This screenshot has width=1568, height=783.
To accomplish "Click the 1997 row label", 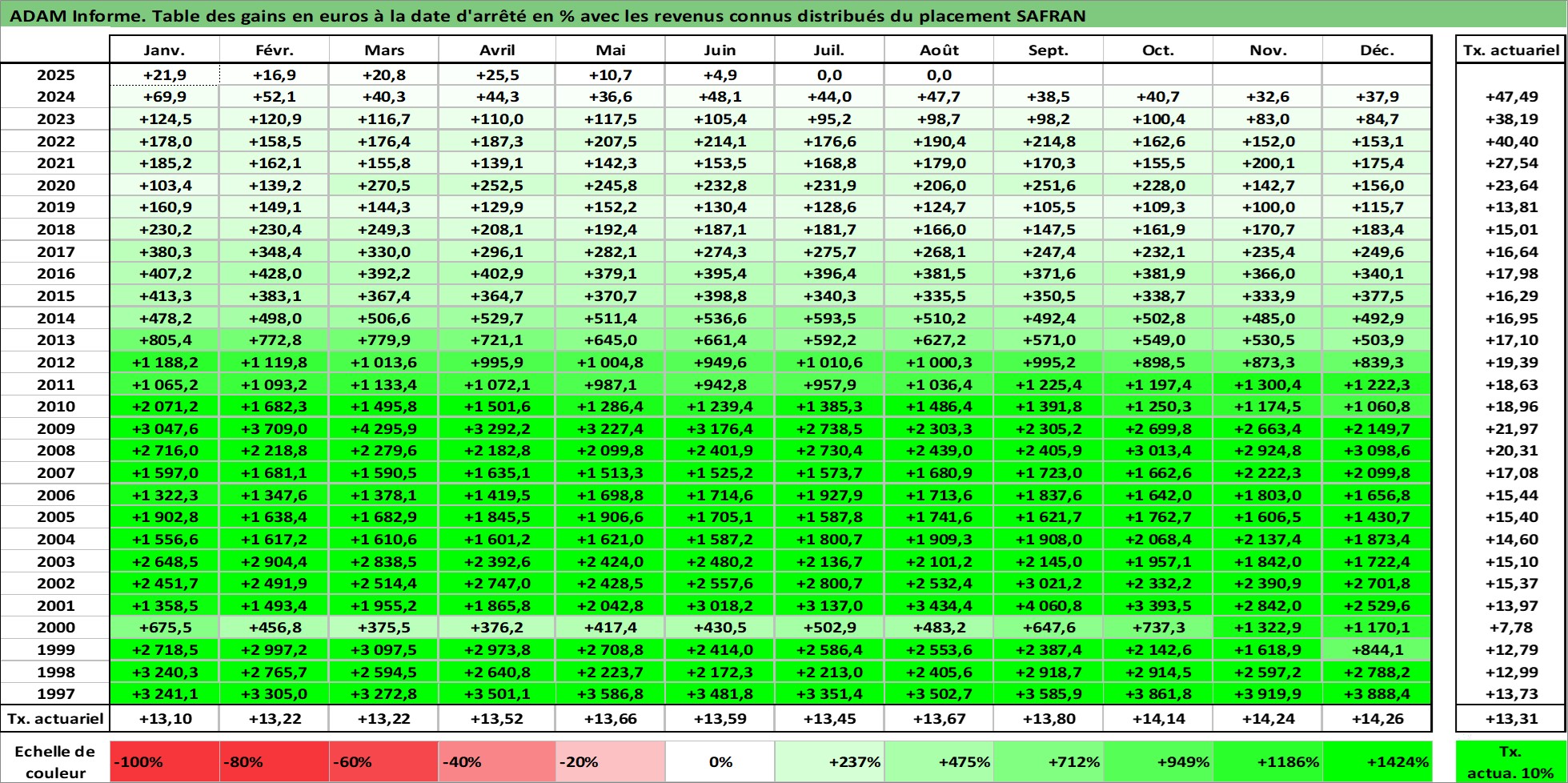I will pos(55,694).
